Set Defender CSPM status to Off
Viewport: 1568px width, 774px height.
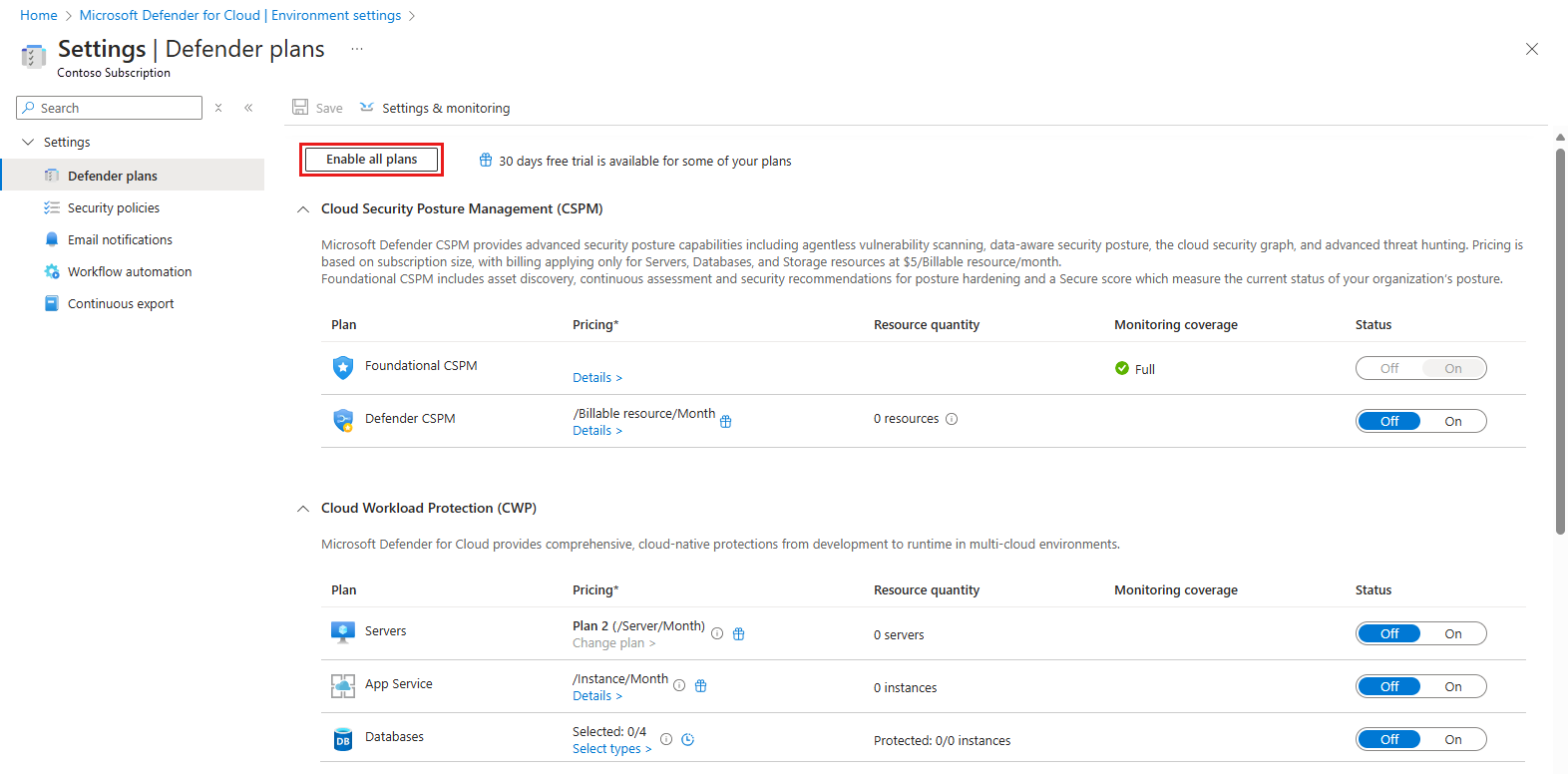(x=1389, y=421)
